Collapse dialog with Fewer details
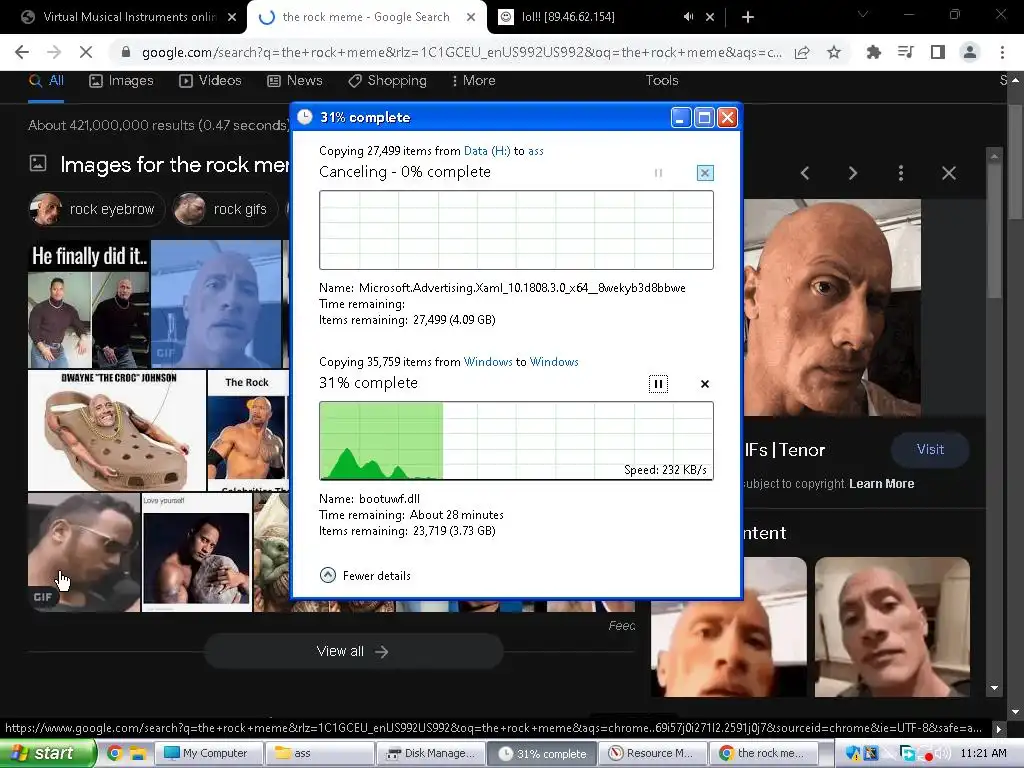Screen dimensions: 1024x768 (x=365, y=575)
